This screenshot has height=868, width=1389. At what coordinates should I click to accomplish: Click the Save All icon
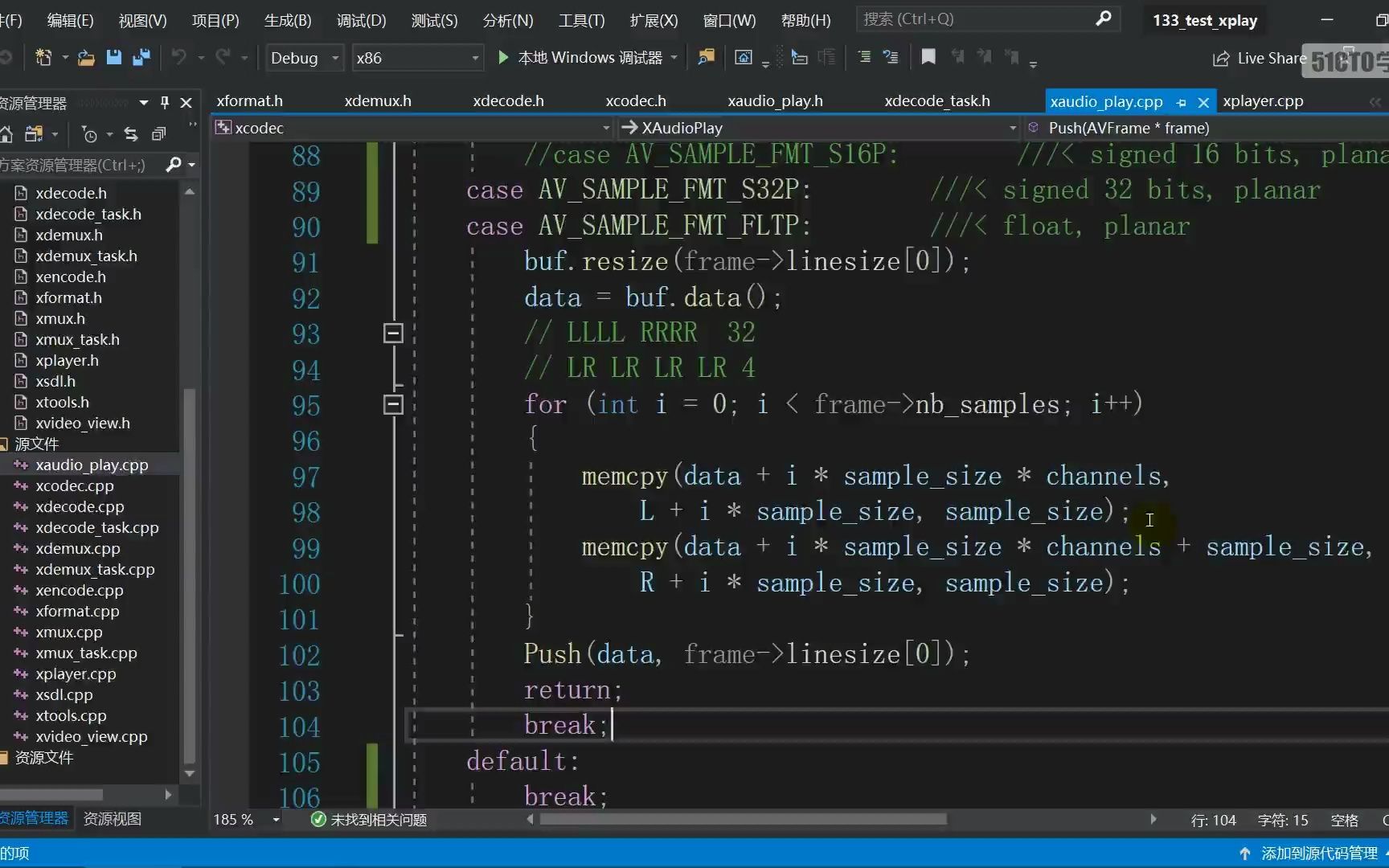141,58
